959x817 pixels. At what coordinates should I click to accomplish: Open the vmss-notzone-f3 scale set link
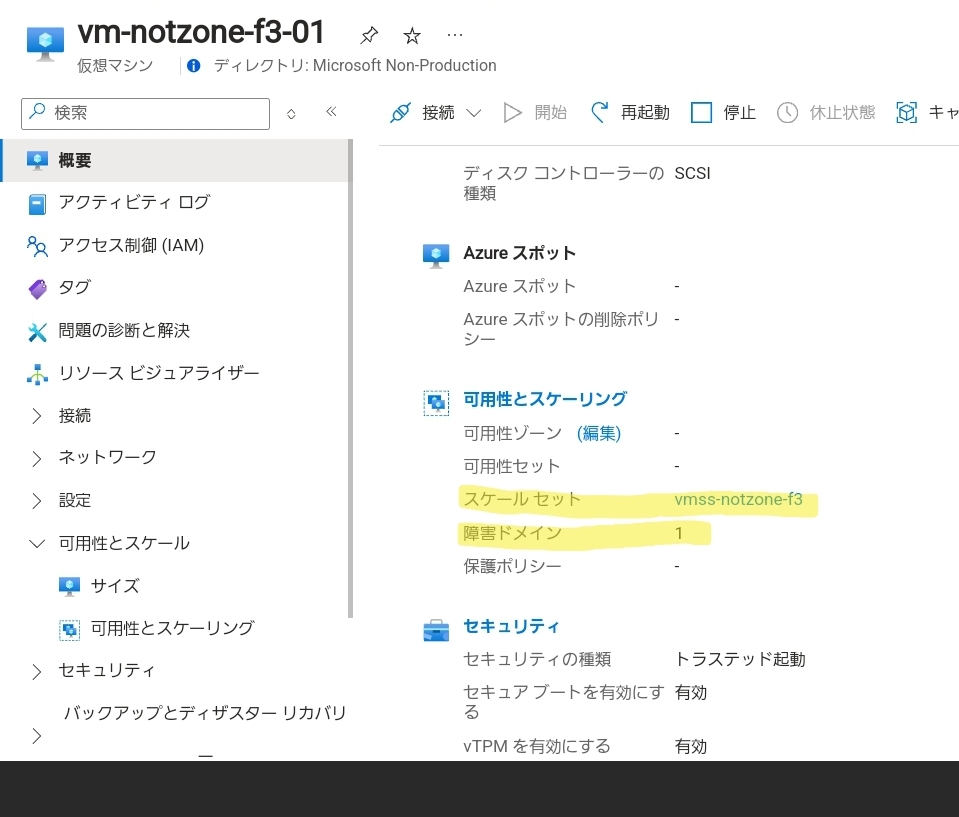[x=738, y=500]
